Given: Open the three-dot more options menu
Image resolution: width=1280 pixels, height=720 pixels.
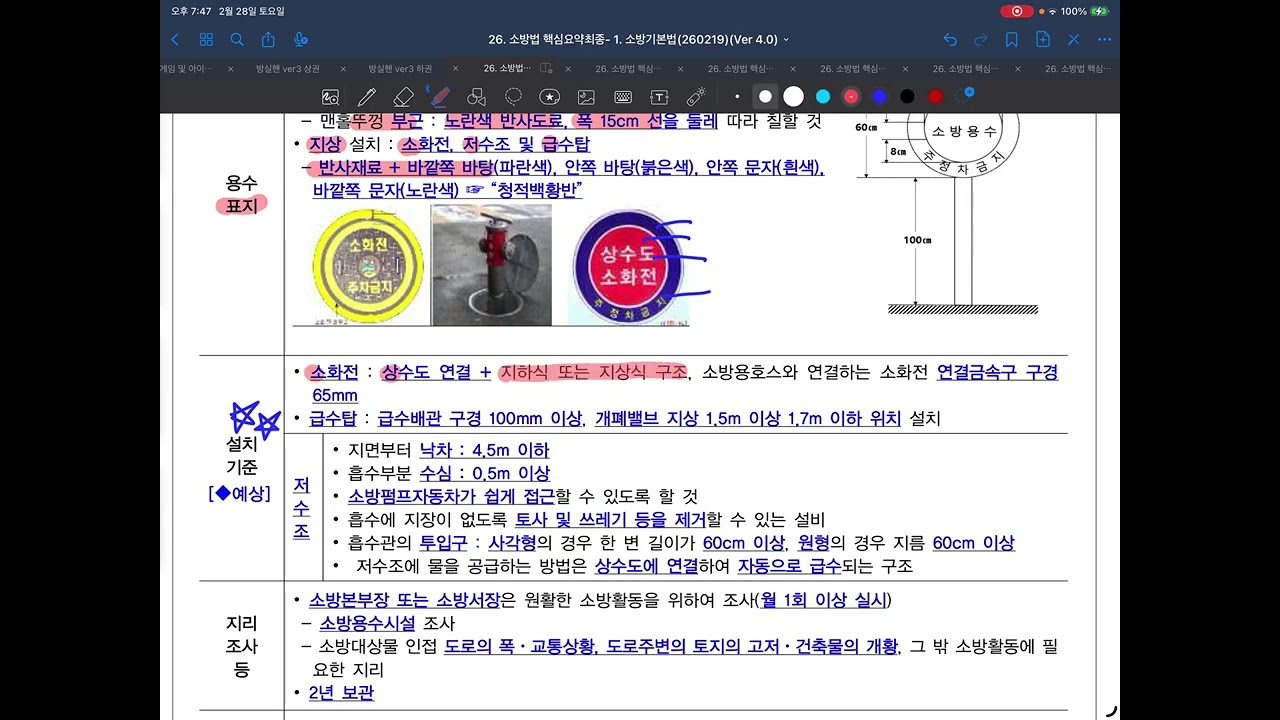Looking at the screenshot, I should point(1104,40).
